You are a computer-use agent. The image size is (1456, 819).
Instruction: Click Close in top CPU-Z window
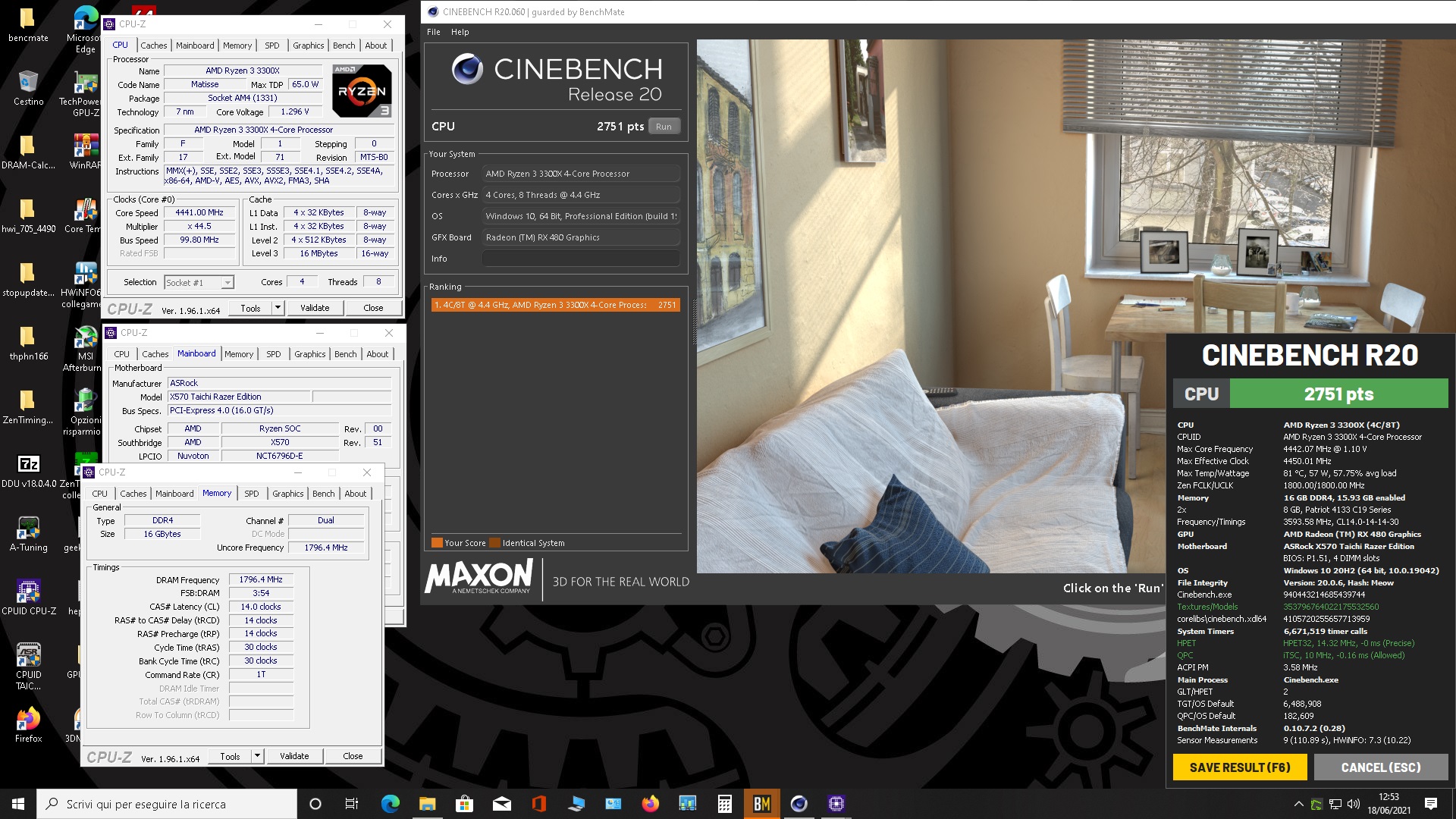point(373,308)
